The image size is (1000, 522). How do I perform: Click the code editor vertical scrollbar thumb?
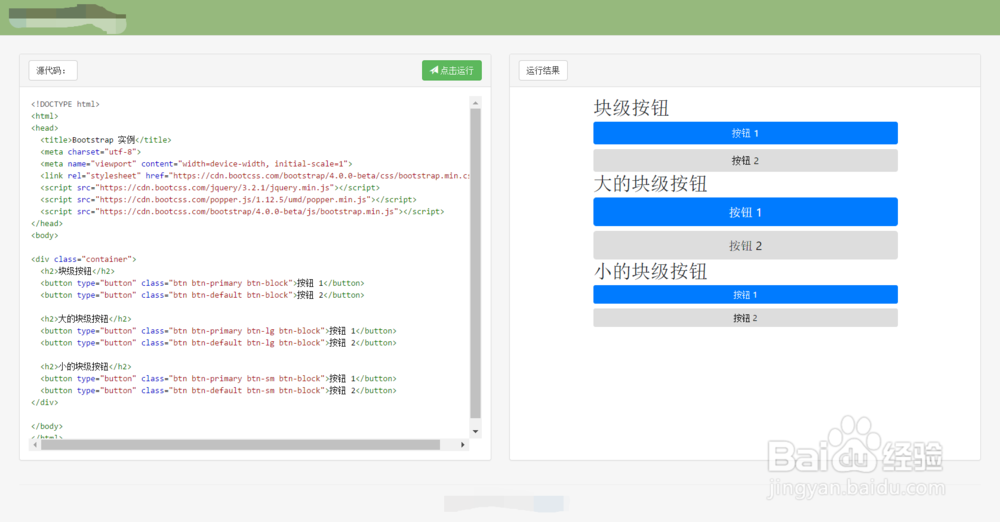[475, 264]
